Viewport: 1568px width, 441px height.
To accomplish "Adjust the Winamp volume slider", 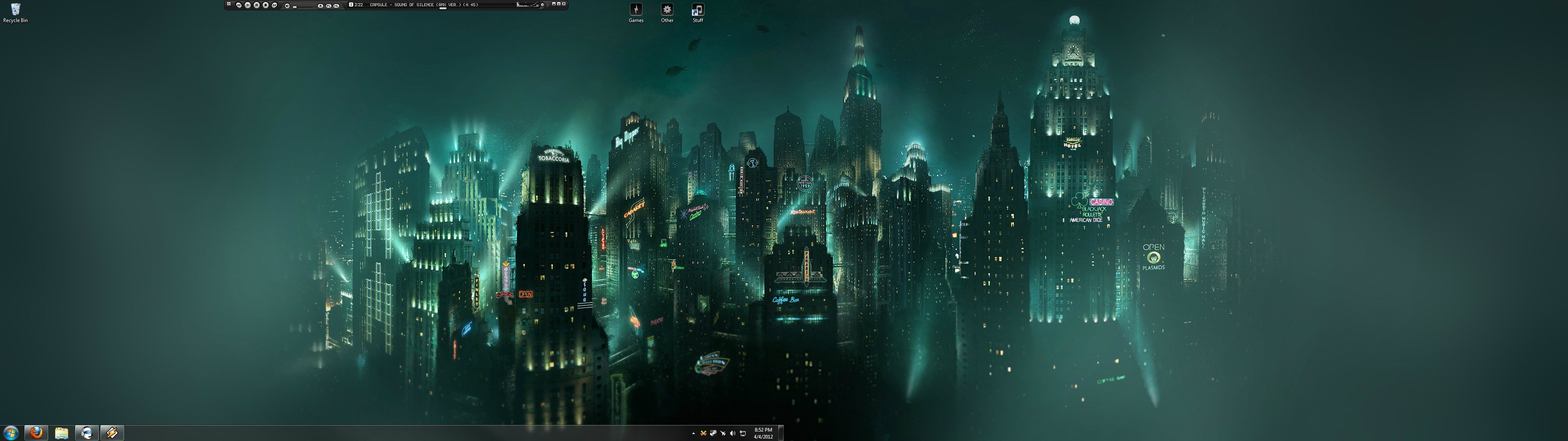I will tap(303, 7).
